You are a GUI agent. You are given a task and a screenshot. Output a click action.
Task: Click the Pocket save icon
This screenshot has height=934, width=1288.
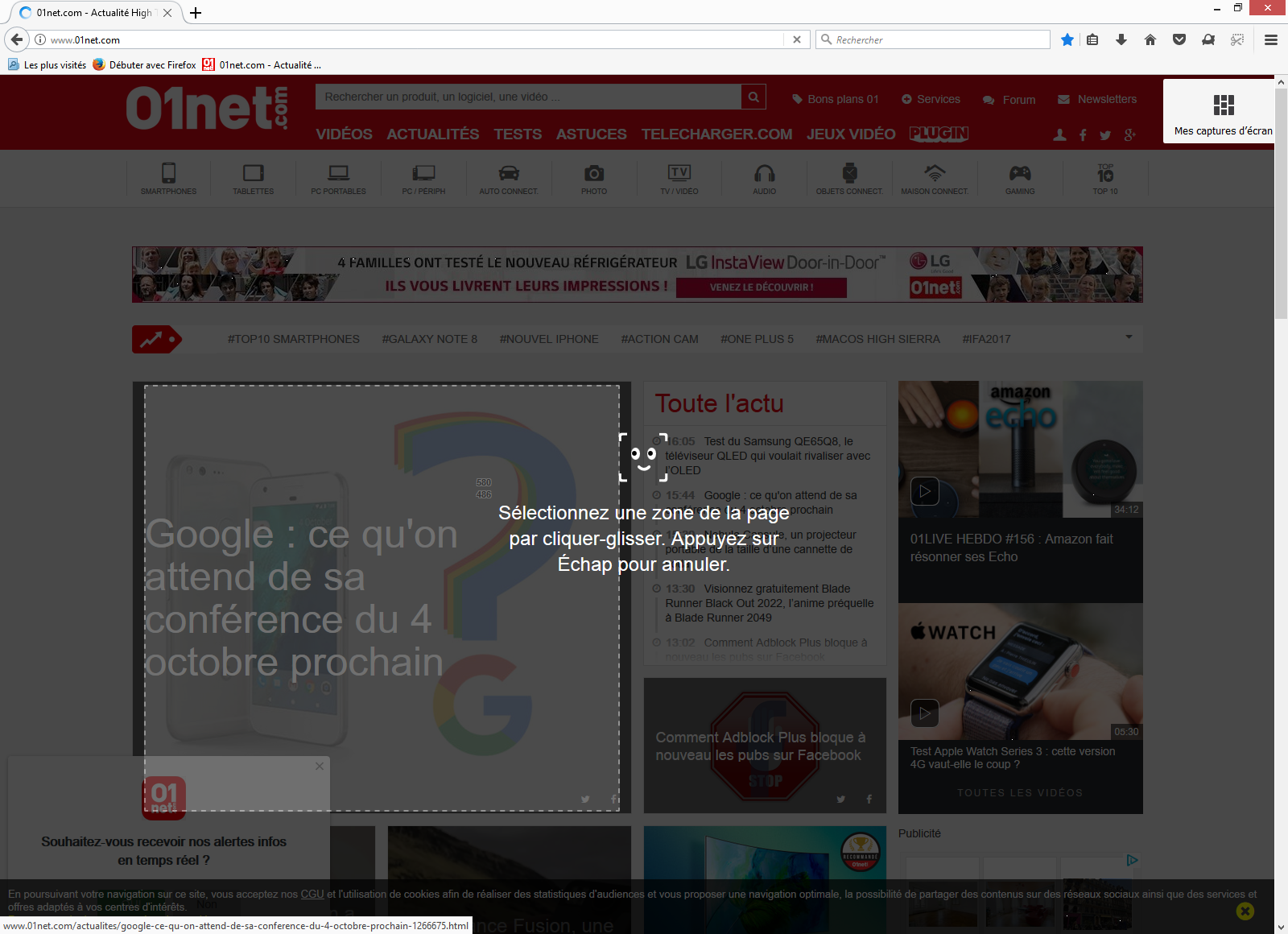(x=1179, y=39)
